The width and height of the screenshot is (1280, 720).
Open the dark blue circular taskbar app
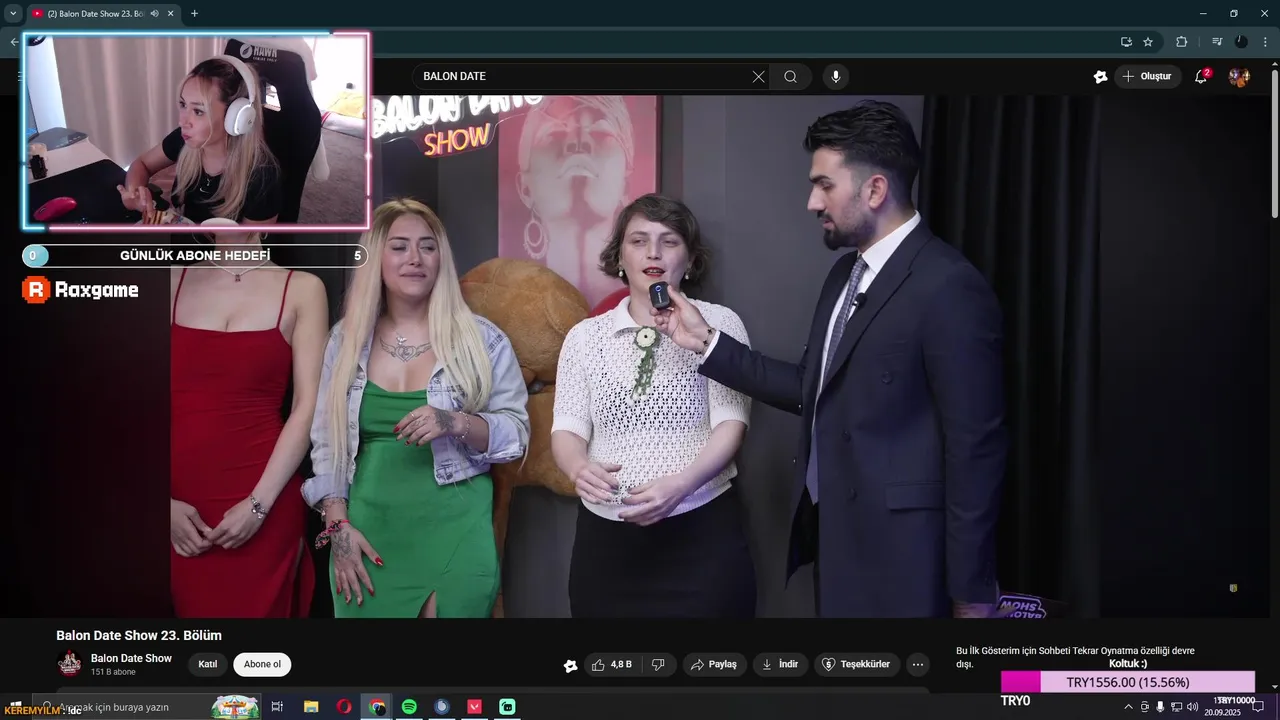tap(442, 707)
